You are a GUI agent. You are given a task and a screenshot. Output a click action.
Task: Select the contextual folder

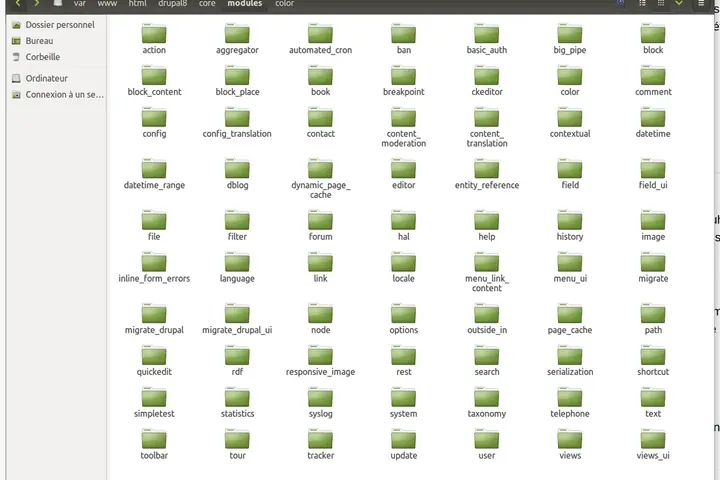[x=570, y=122]
